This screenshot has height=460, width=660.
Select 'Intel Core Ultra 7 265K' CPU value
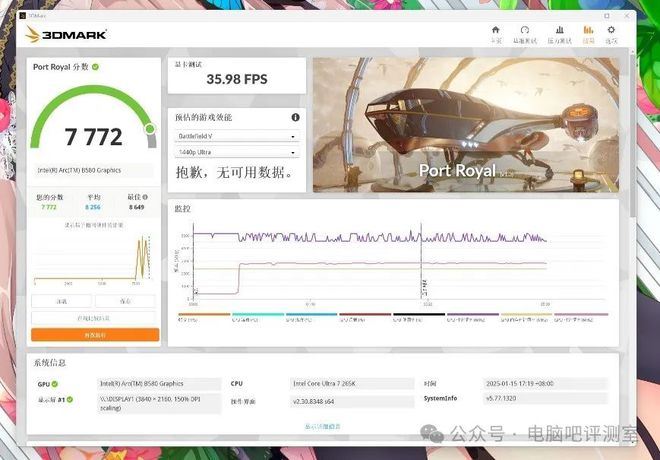coord(324,384)
